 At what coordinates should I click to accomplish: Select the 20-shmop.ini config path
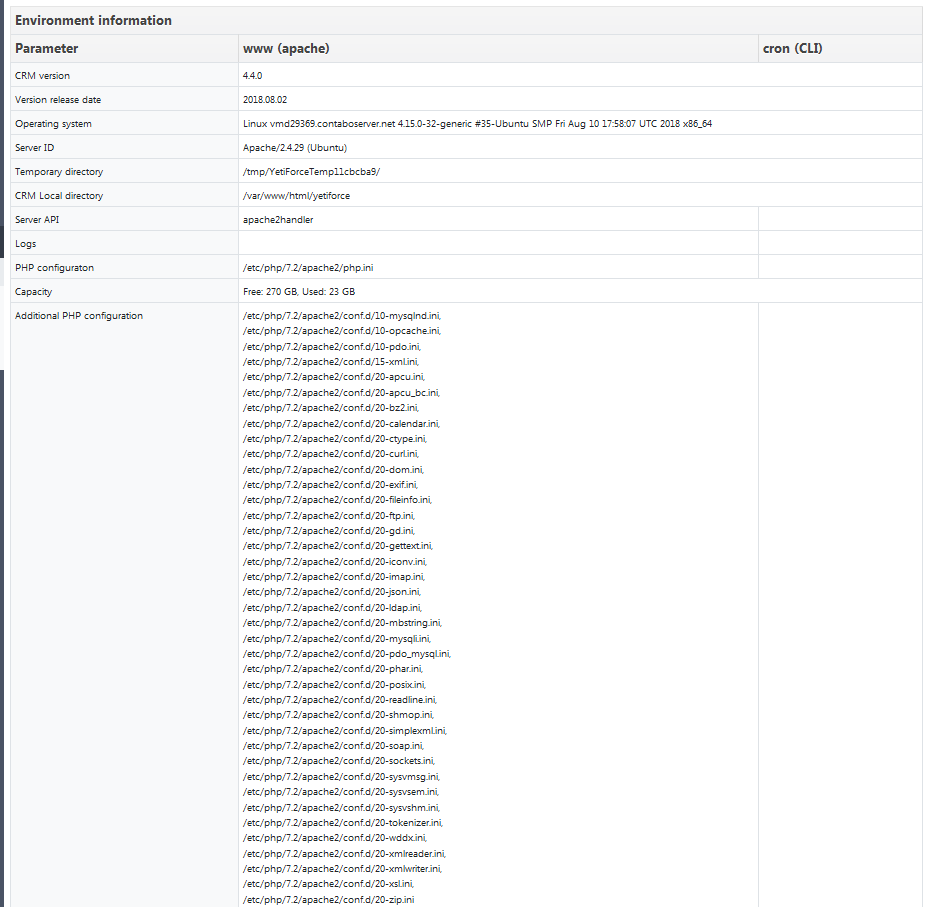click(x=338, y=715)
